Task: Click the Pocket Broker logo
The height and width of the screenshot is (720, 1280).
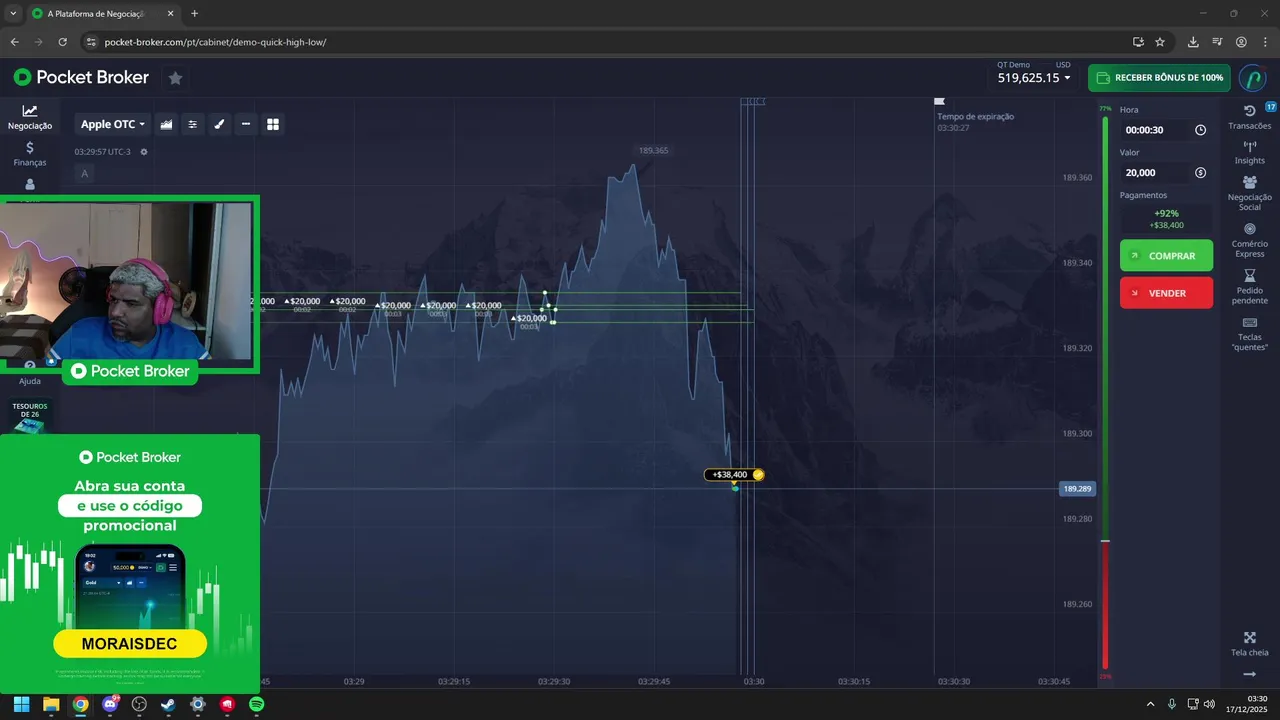Action: click(x=81, y=78)
